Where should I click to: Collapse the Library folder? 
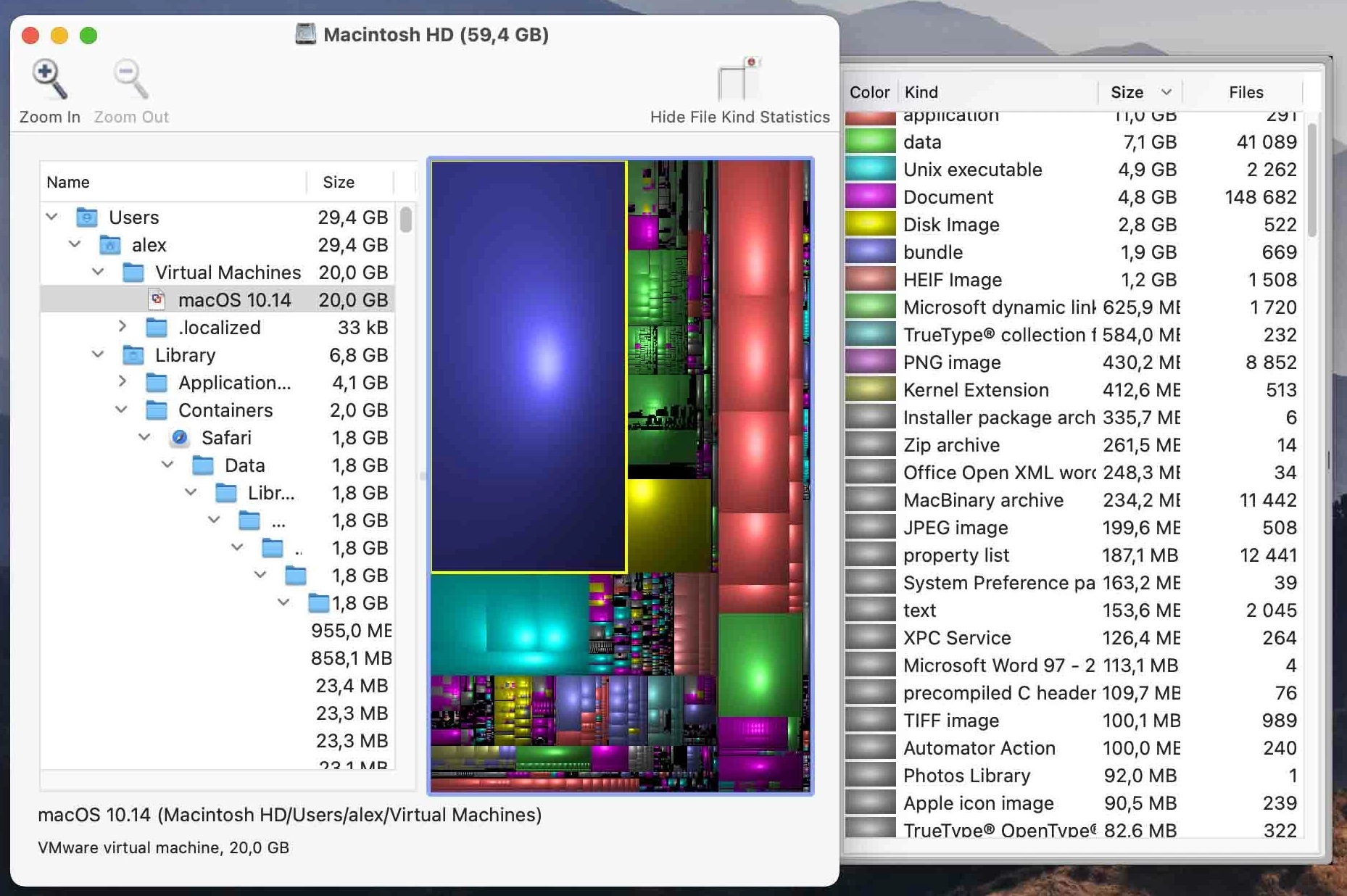99,354
